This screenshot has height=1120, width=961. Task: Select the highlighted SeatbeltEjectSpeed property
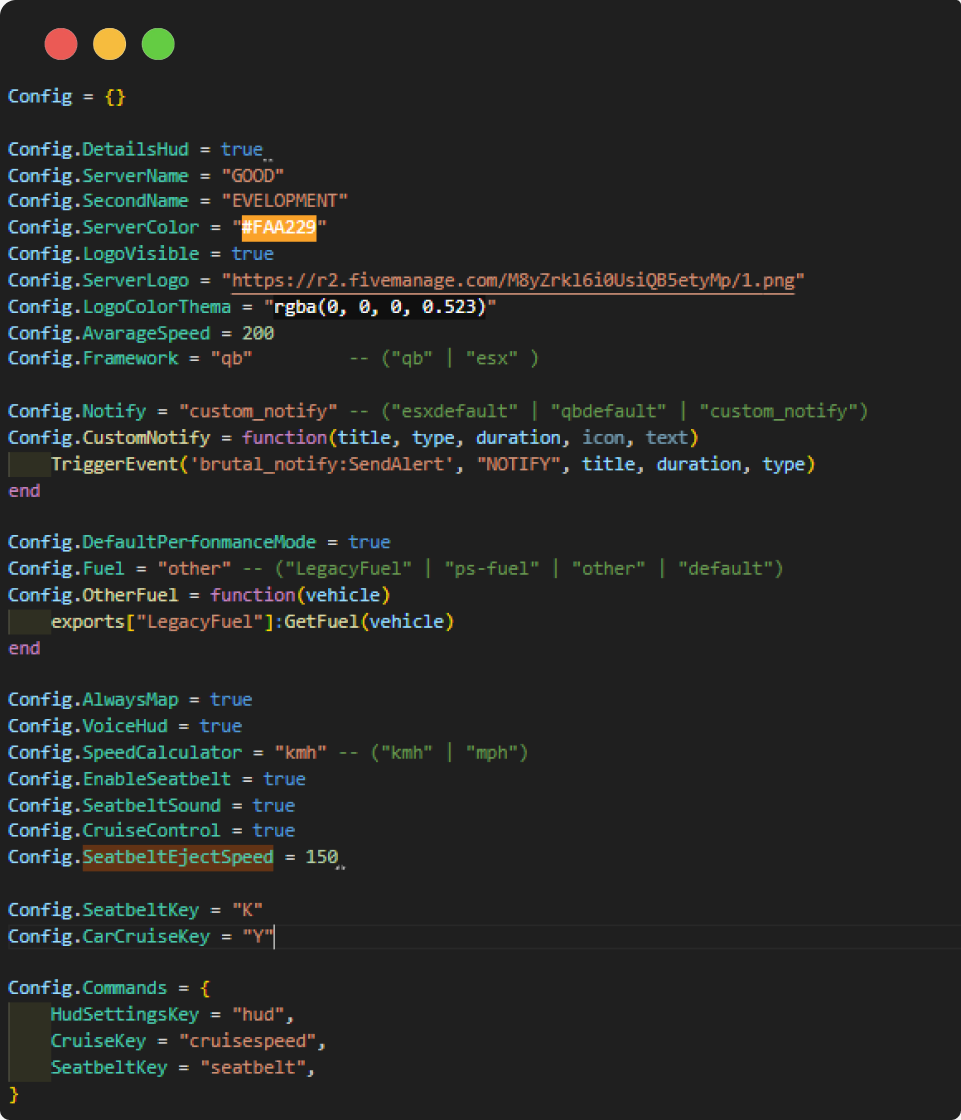click(x=178, y=857)
